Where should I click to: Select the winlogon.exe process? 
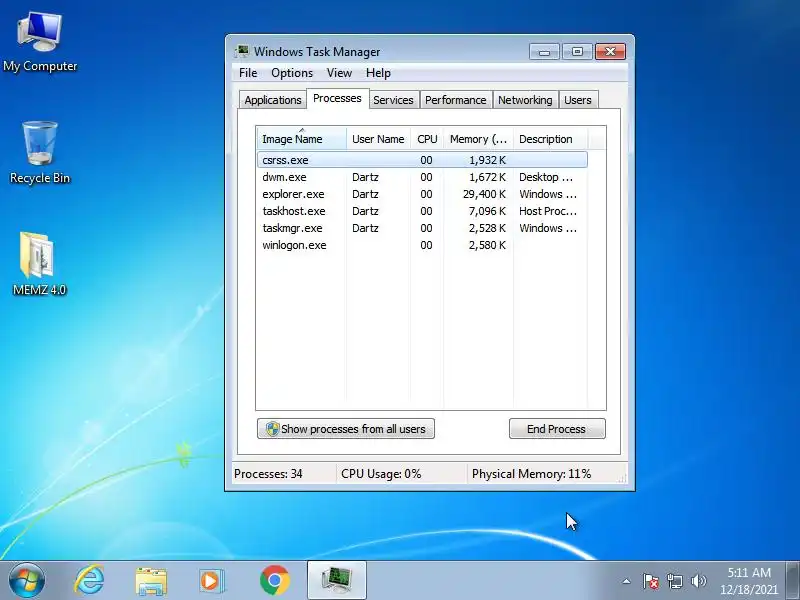(x=422, y=245)
